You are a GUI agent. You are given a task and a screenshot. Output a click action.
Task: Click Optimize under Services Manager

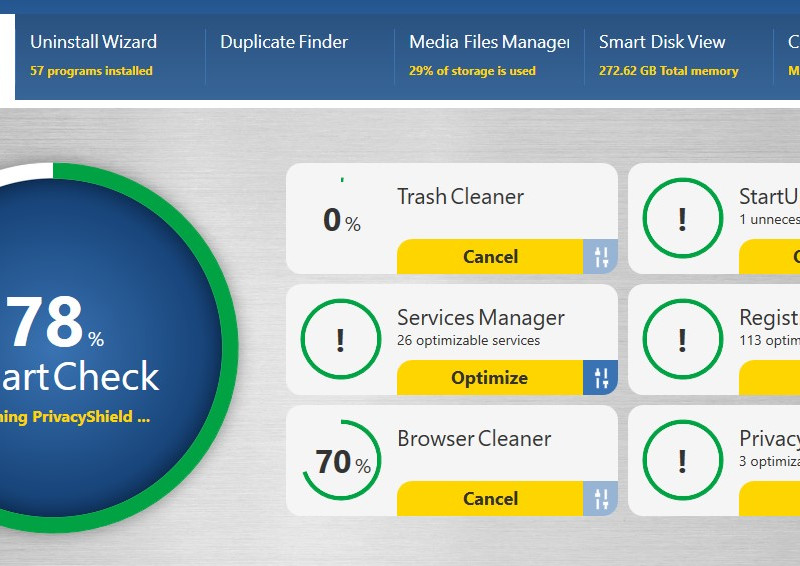click(x=490, y=378)
